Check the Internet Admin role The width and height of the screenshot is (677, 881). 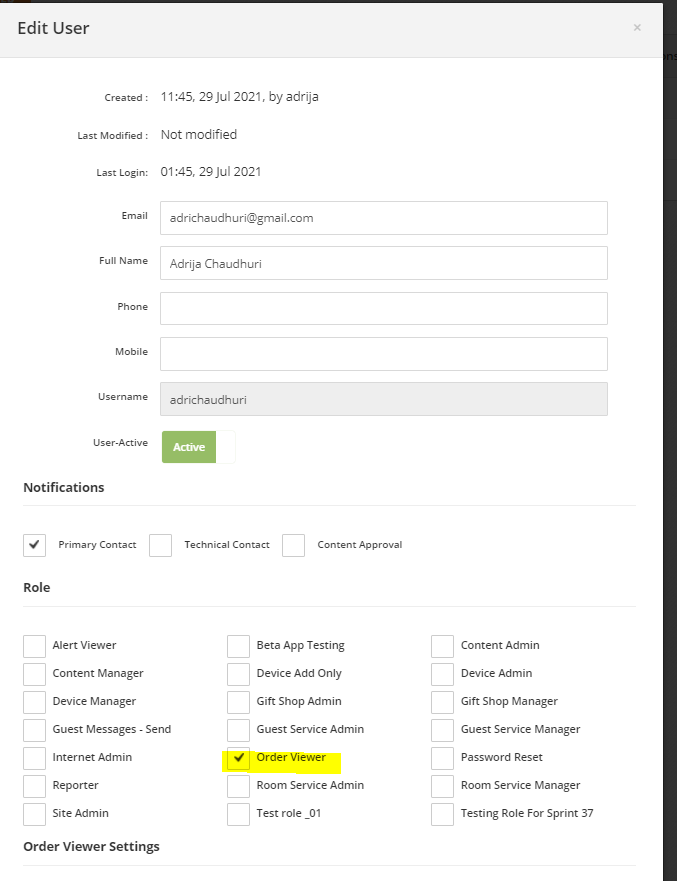(x=34, y=758)
